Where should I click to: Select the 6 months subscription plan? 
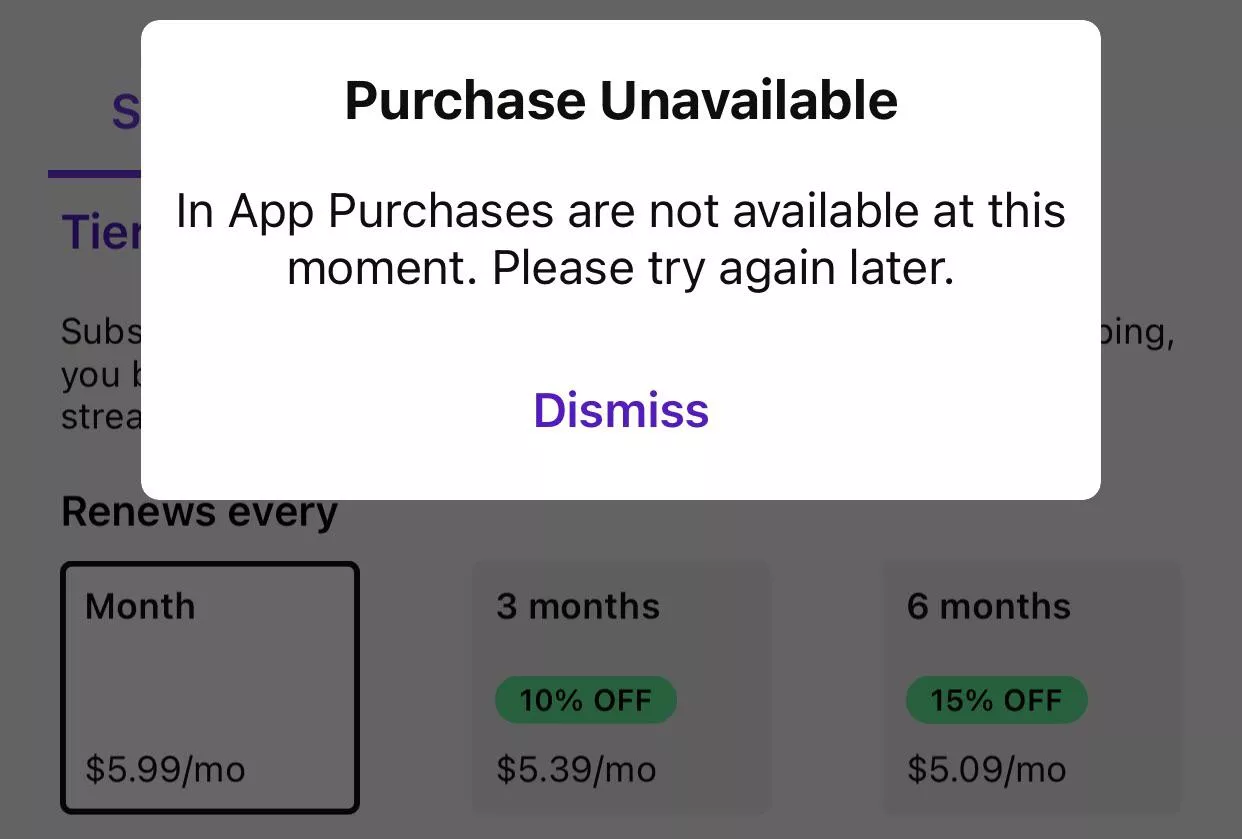click(x=1031, y=690)
